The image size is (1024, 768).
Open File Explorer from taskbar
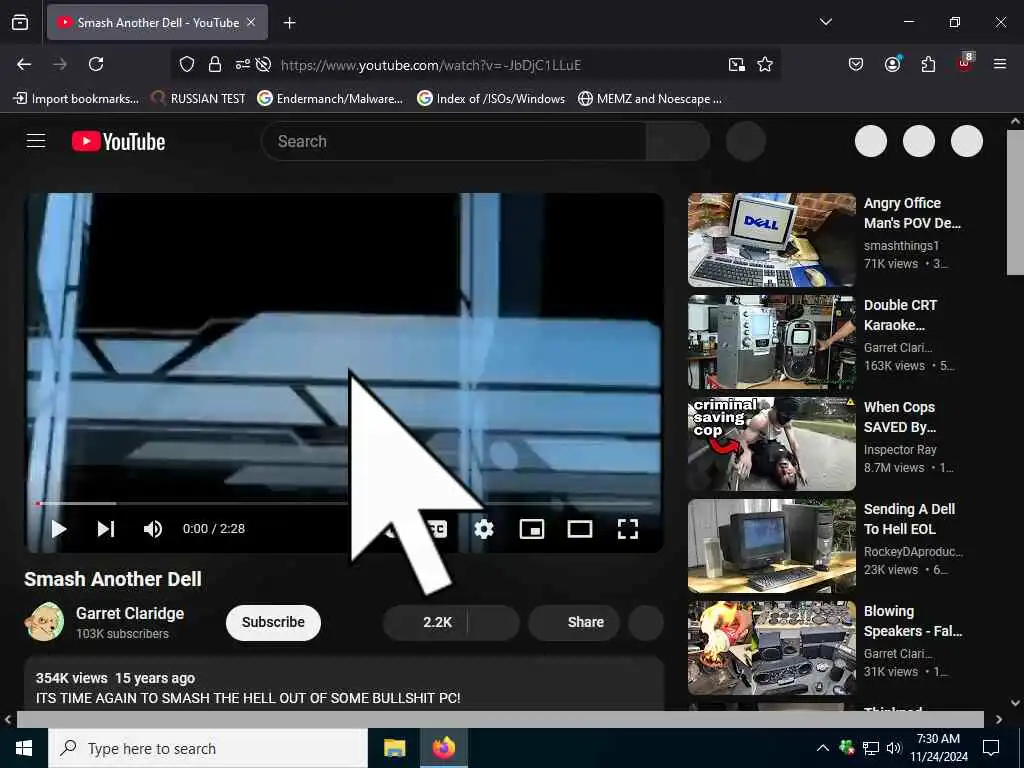(394, 748)
